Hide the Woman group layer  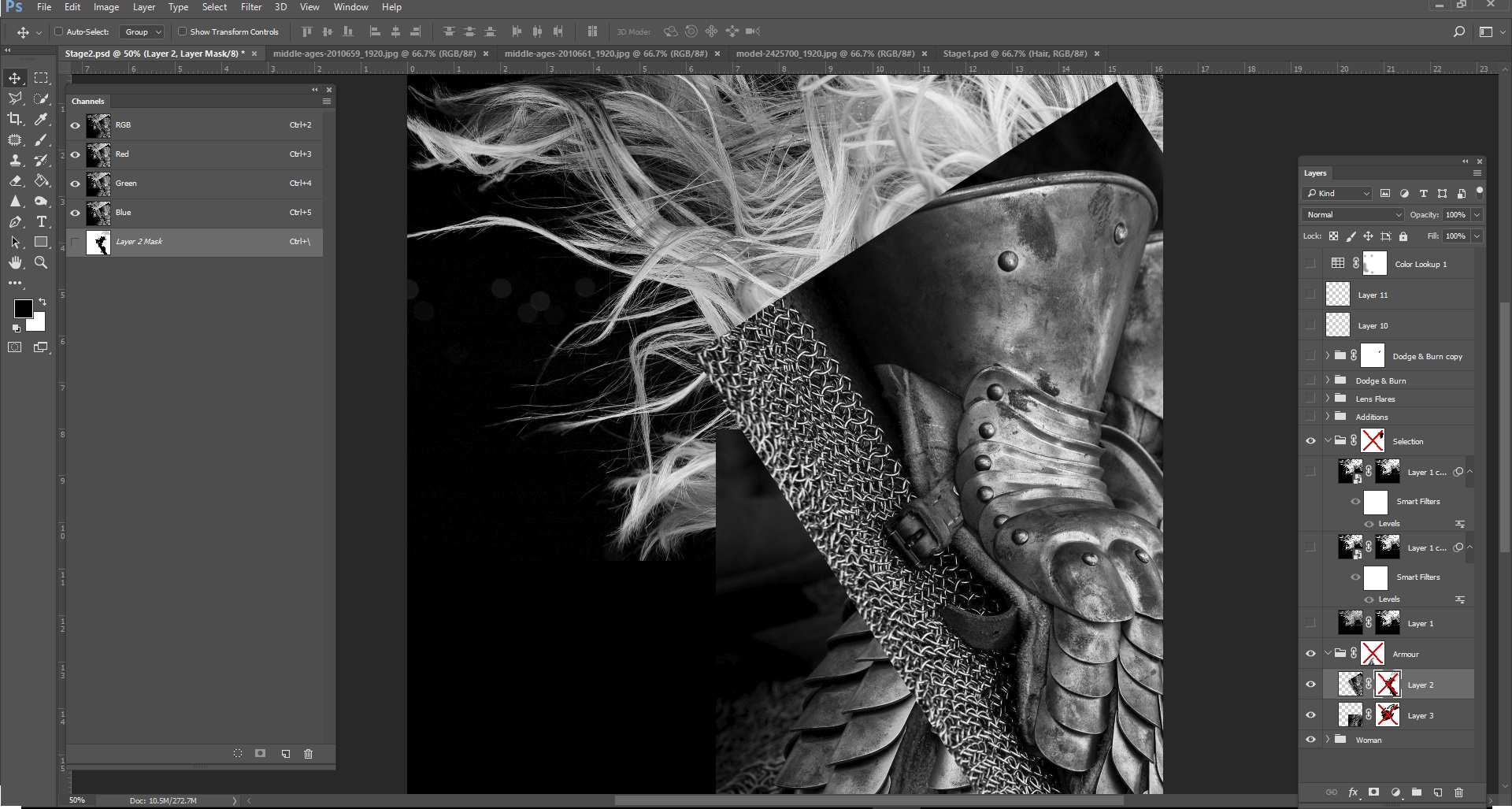[1310, 740]
